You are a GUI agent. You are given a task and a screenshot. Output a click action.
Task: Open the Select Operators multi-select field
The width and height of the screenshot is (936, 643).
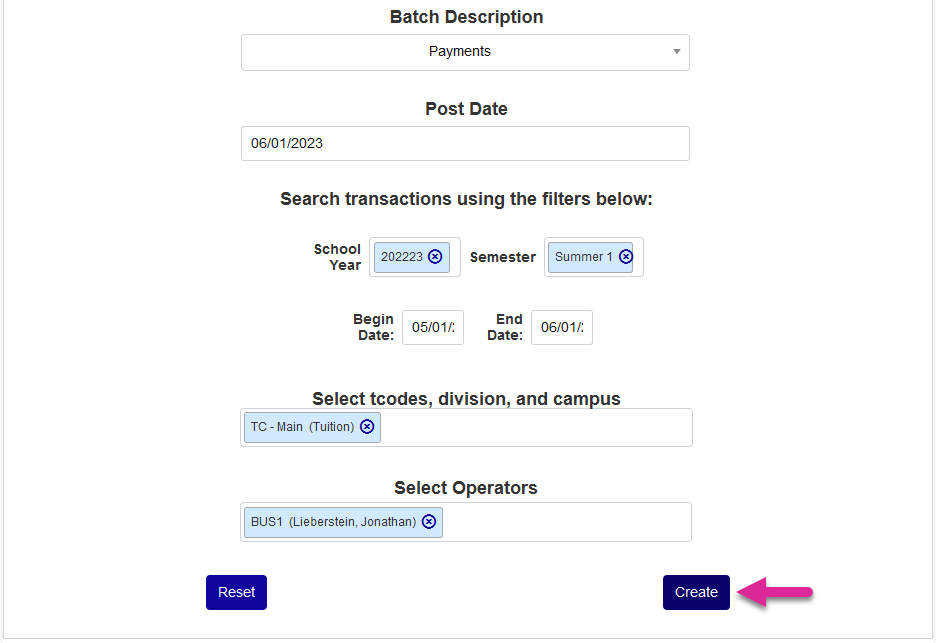(x=565, y=522)
